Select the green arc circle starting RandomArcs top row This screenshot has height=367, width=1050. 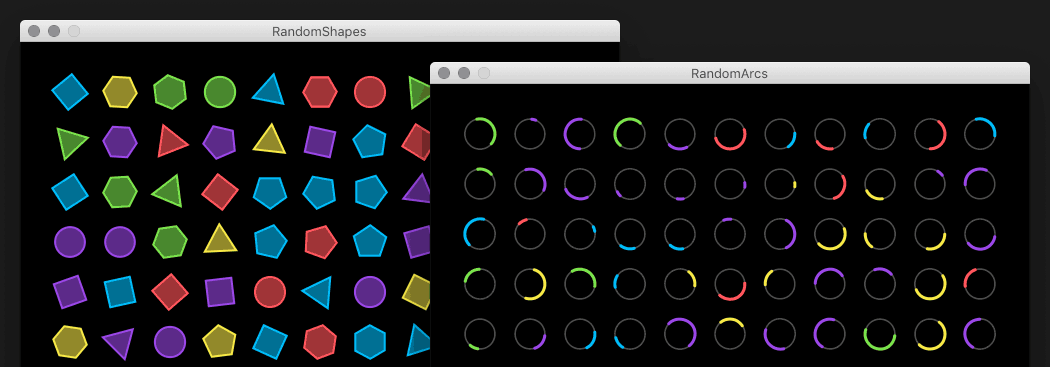[x=480, y=133]
